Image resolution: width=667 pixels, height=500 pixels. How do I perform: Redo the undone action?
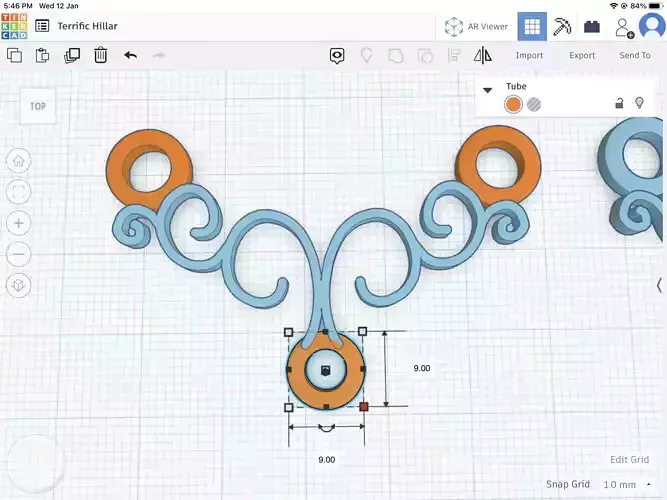coord(159,55)
